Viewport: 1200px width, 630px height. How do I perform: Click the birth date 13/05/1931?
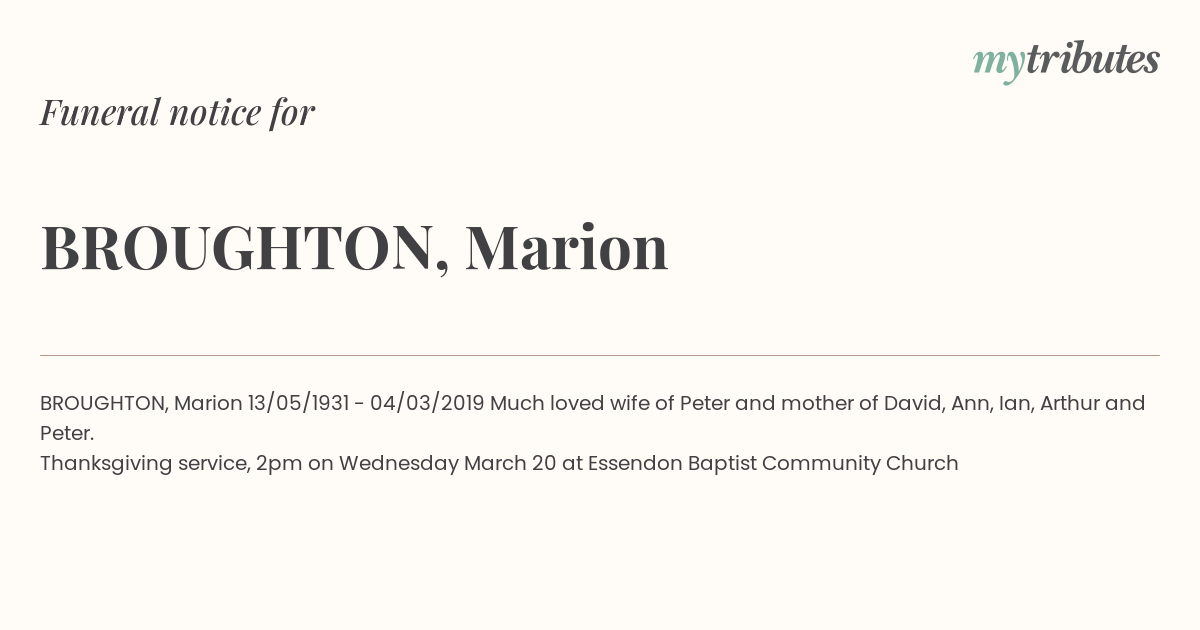pos(298,403)
